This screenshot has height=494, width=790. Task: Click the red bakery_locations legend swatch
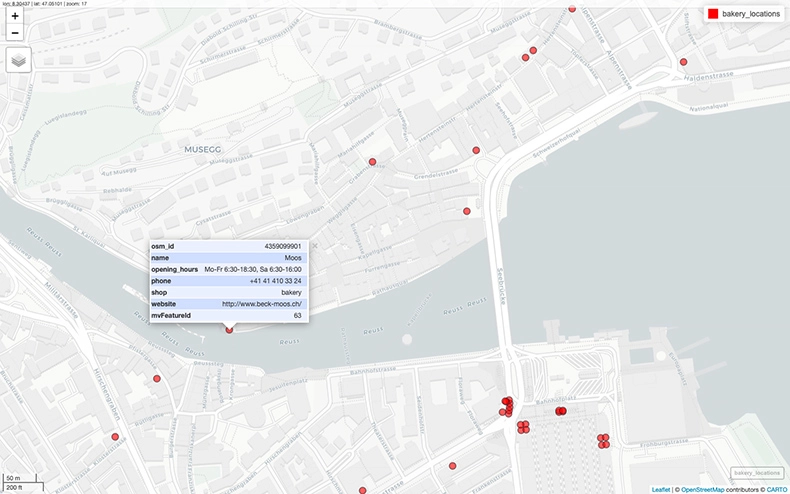(x=713, y=14)
